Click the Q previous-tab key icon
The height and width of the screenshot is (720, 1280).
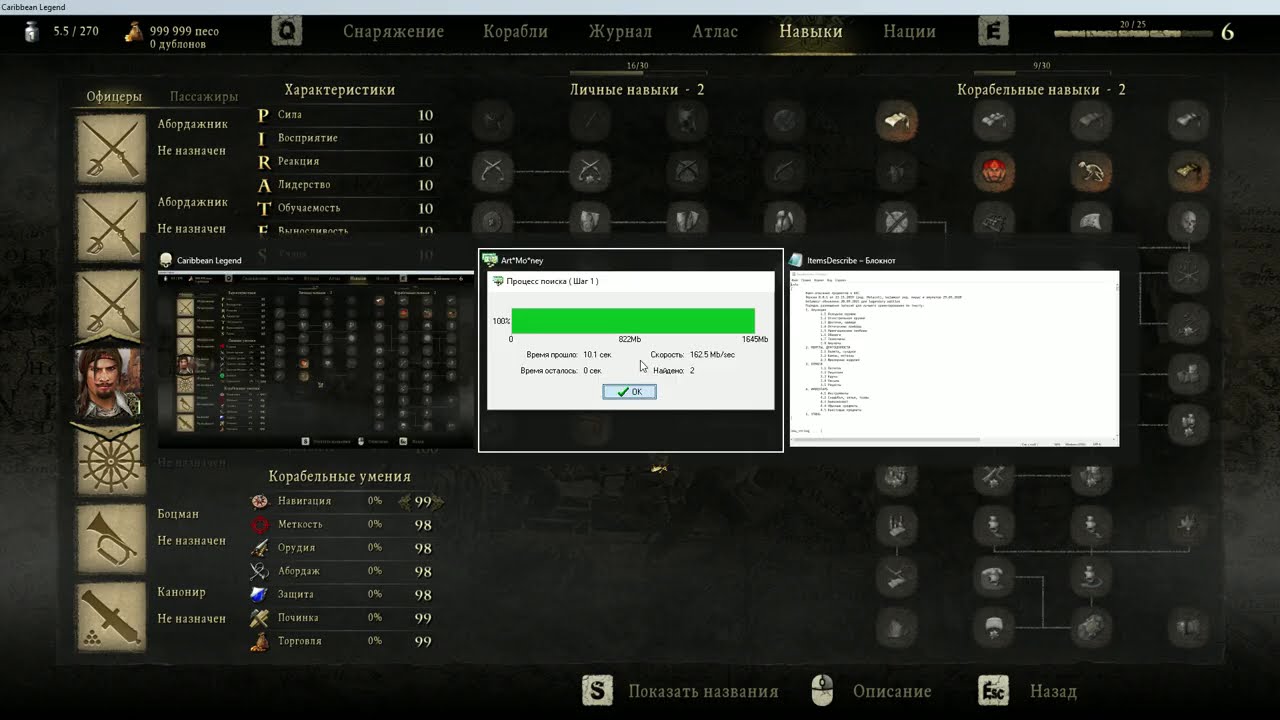(x=287, y=31)
